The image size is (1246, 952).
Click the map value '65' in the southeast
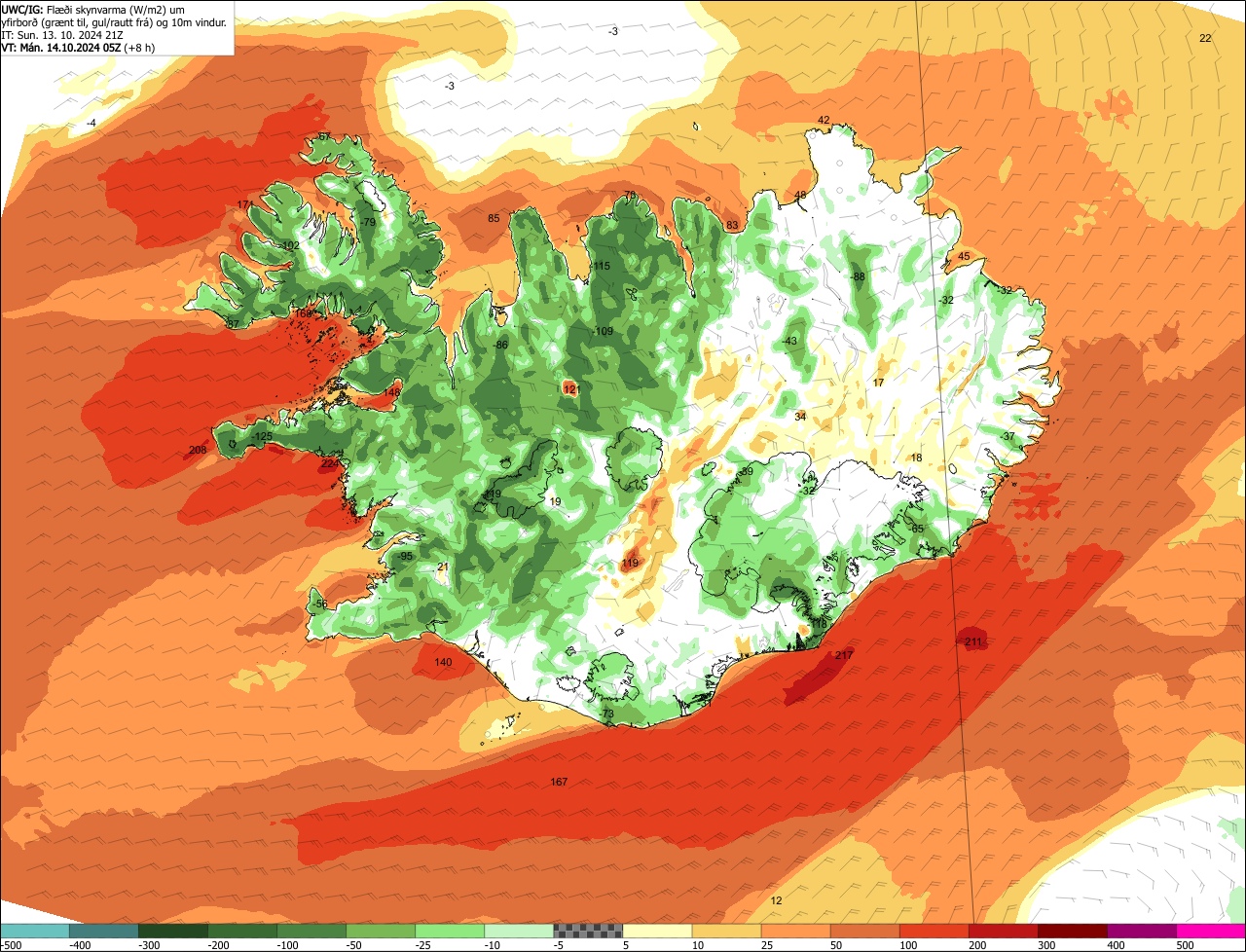[x=918, y=529]
